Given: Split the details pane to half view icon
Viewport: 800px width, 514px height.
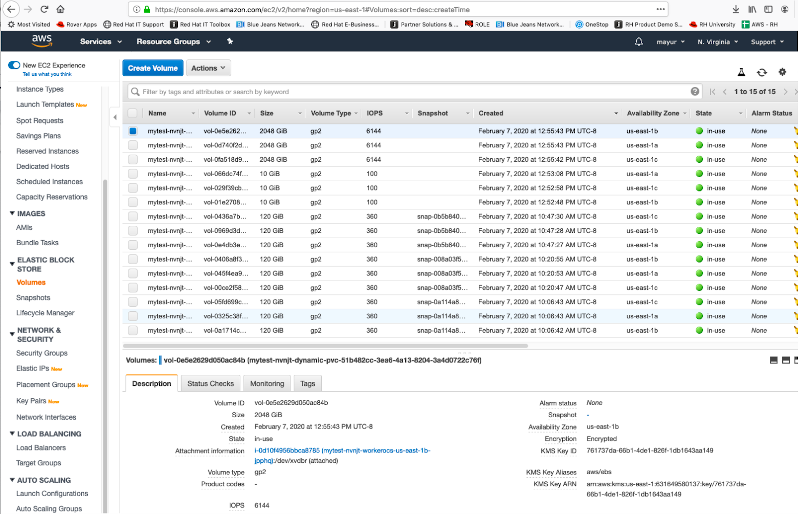Looking at the screenshot, I should point(786,360).
